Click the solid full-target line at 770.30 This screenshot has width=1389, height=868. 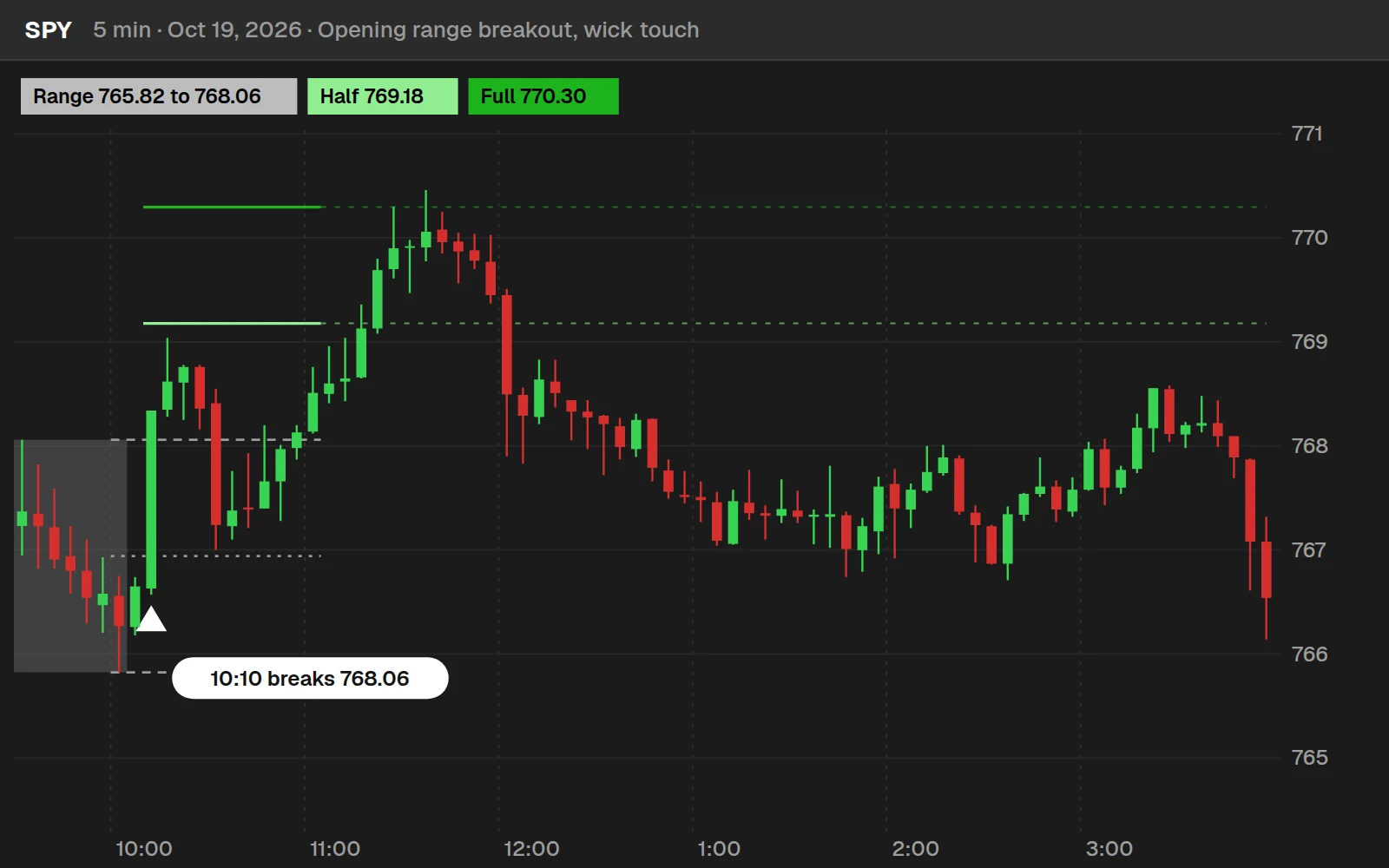click(232, 207)
